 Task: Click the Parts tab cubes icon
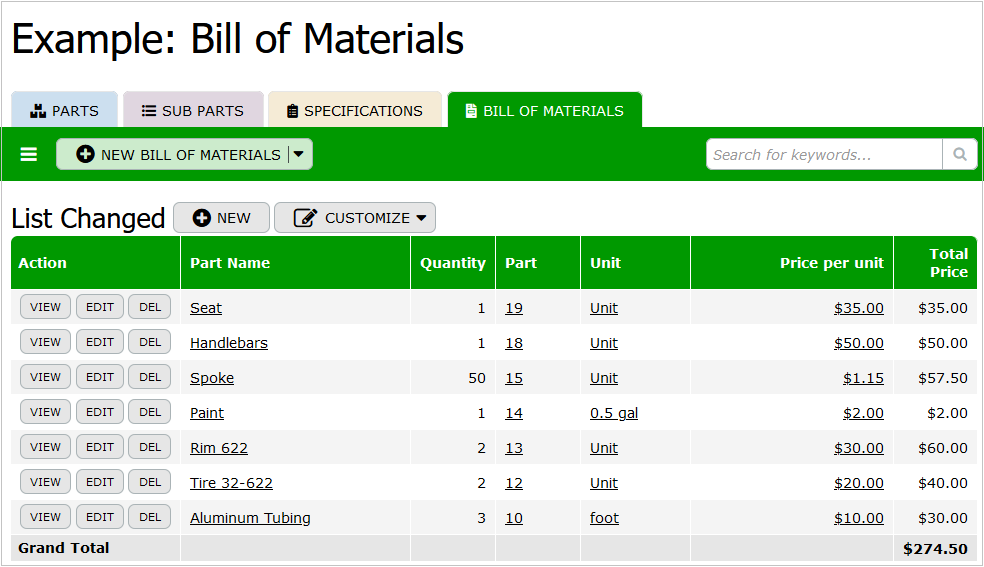pyautogui.click(x=39, y=111)
